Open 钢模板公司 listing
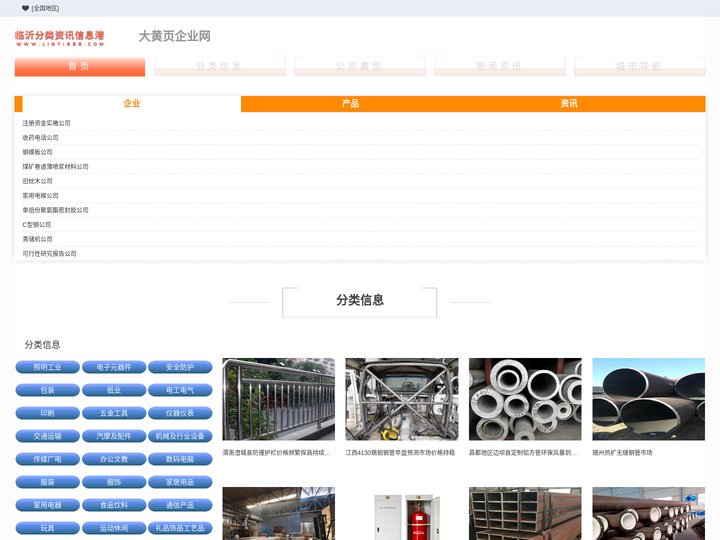 pos(38,152)
